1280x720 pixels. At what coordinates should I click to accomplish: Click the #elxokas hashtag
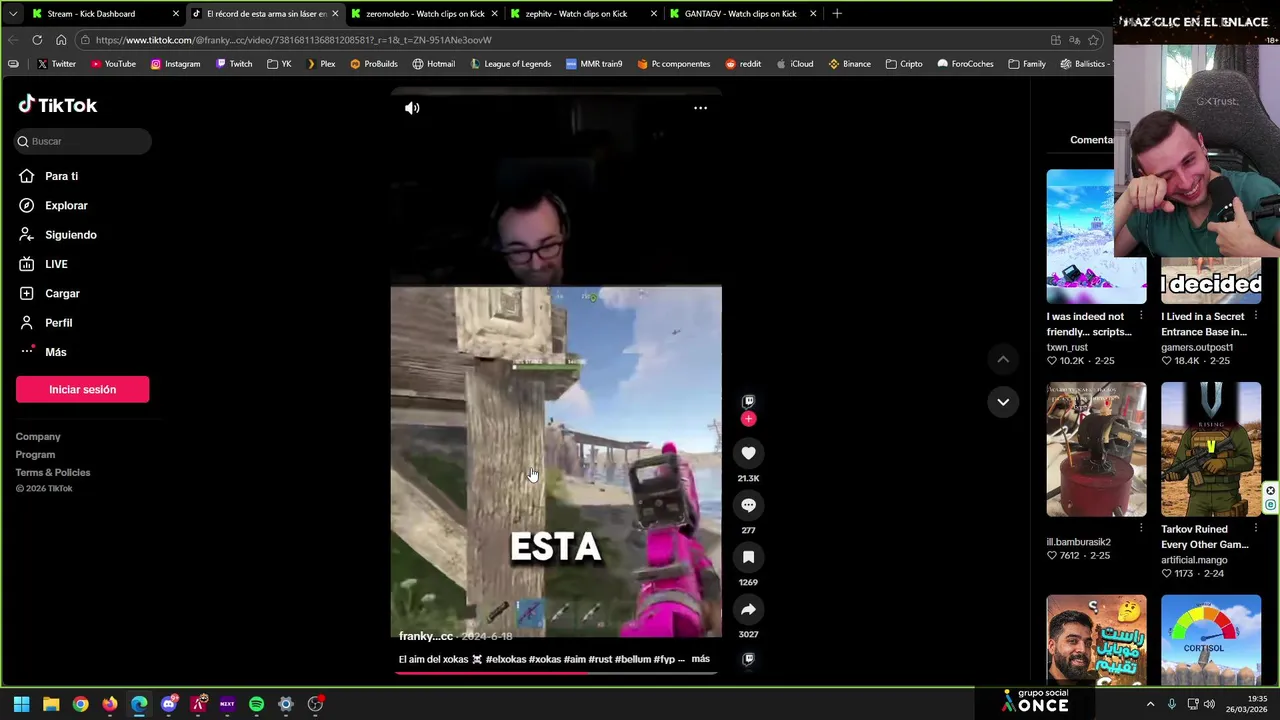pos(506,659)
